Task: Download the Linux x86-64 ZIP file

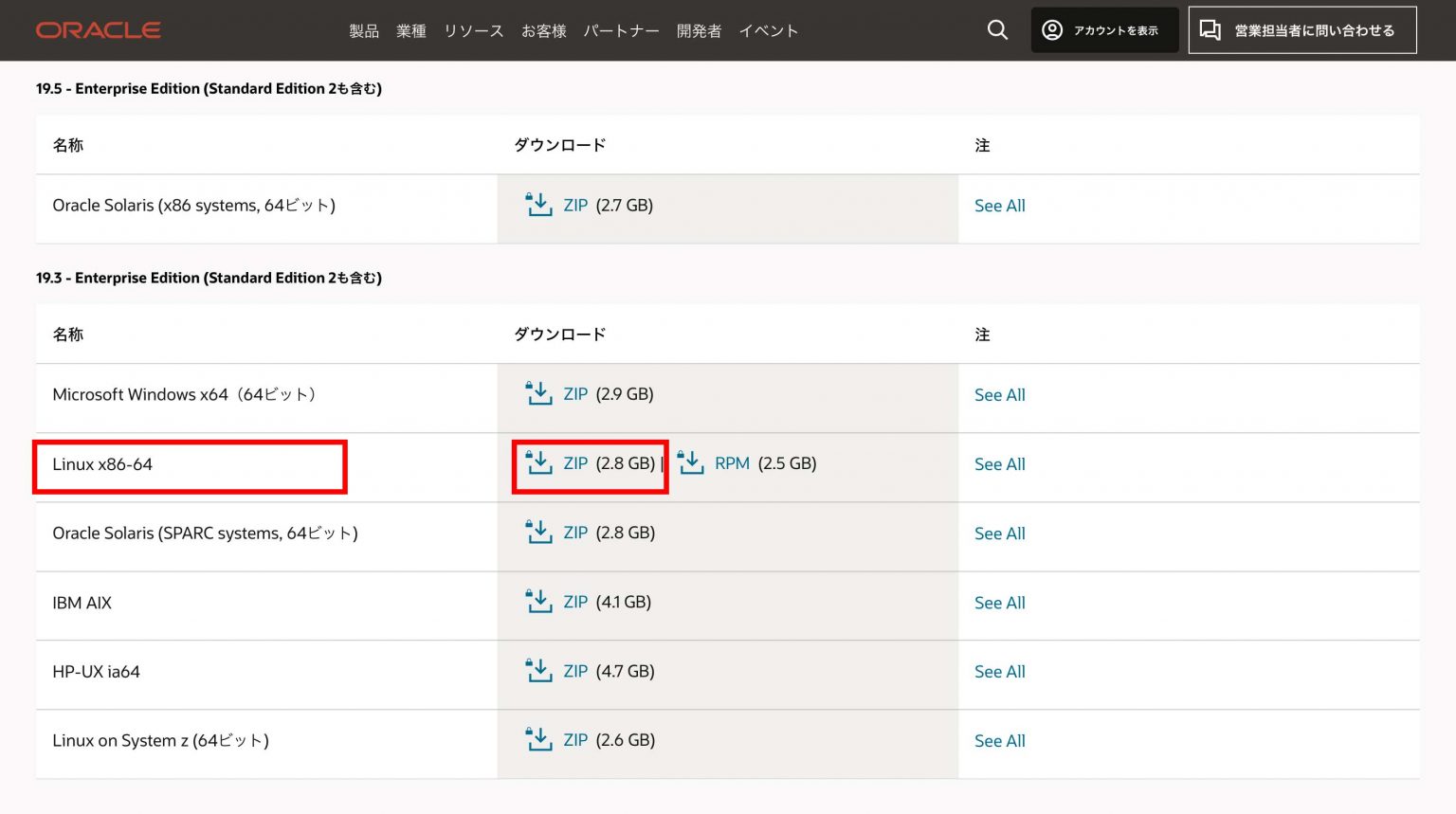Action: (575, 463)
